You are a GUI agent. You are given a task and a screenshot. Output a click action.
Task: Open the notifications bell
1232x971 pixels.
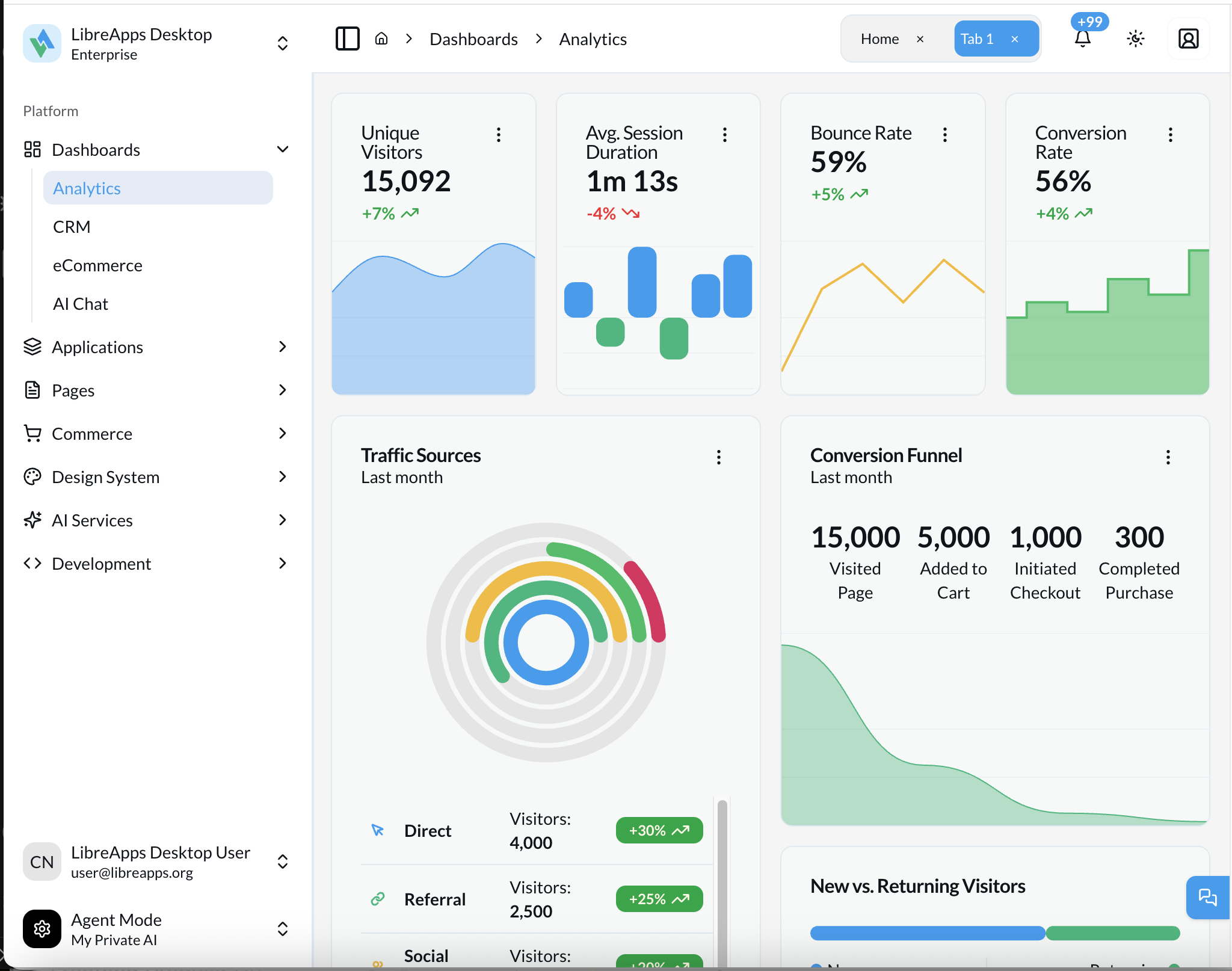click(x=1082, y=39)
